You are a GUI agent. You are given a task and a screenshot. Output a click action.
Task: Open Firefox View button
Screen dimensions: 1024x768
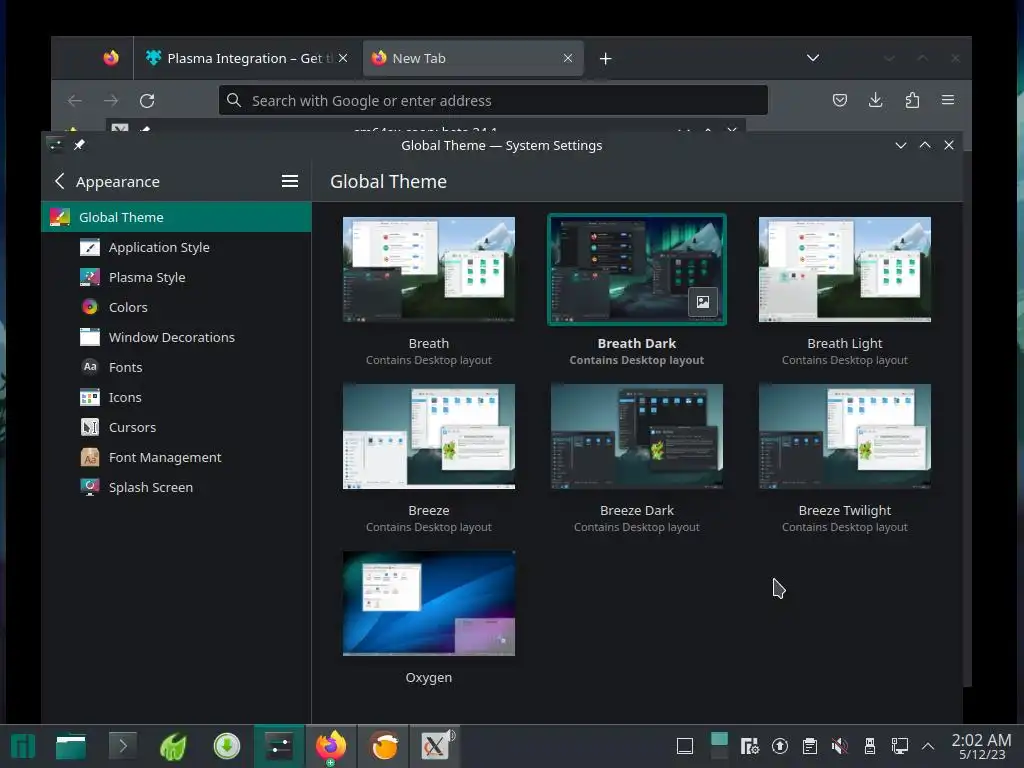point(111,58)
